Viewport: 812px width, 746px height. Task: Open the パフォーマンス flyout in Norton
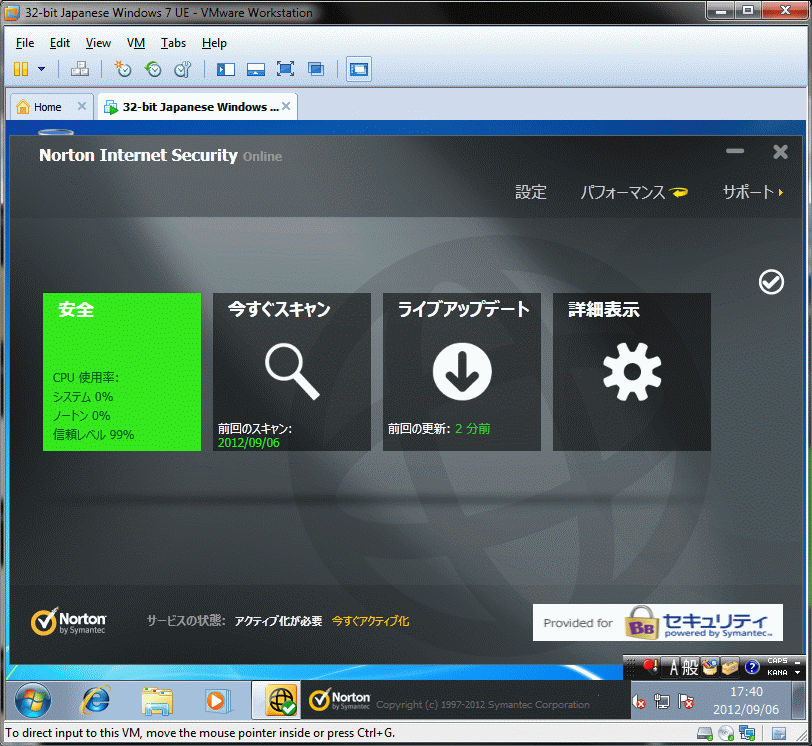(x=634, y=192)
